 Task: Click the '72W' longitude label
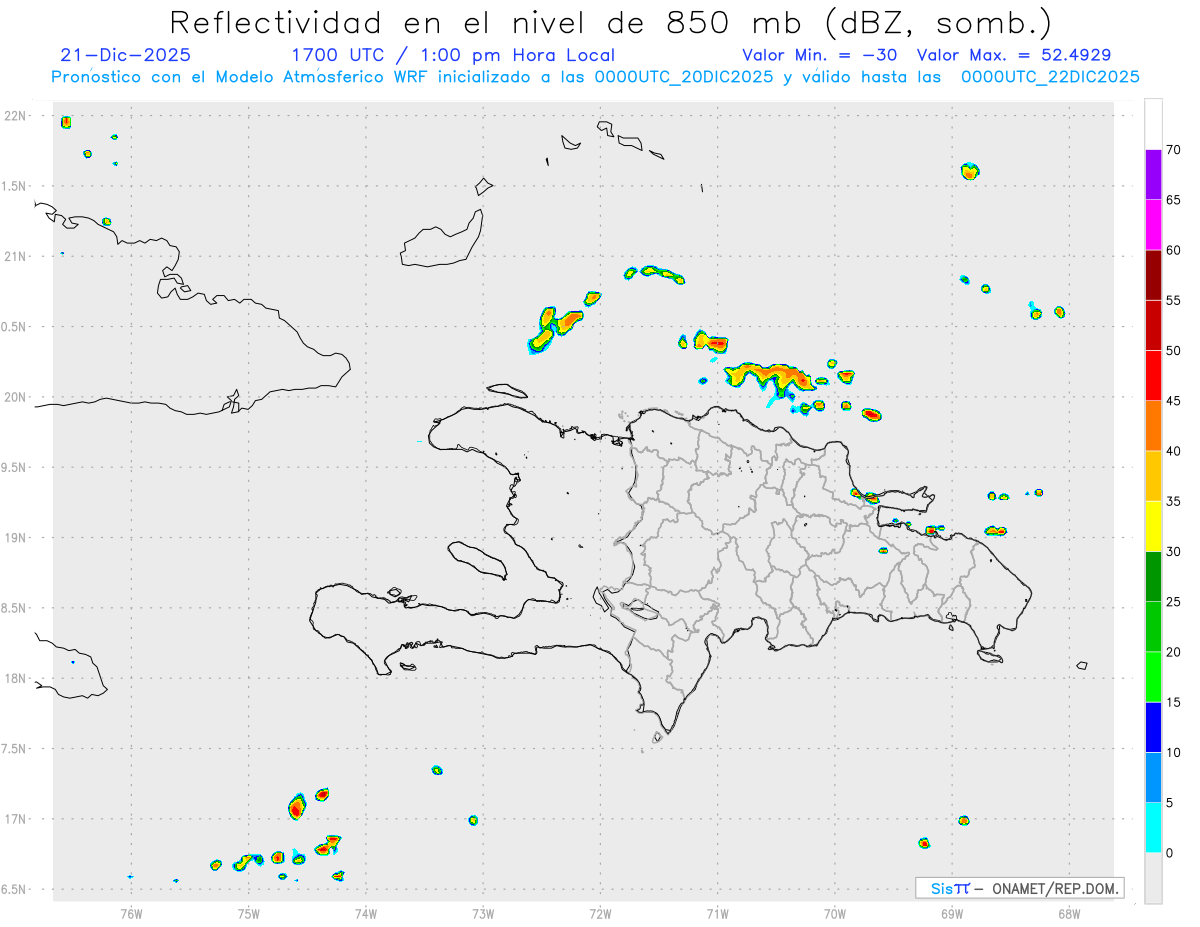[600, 912]
